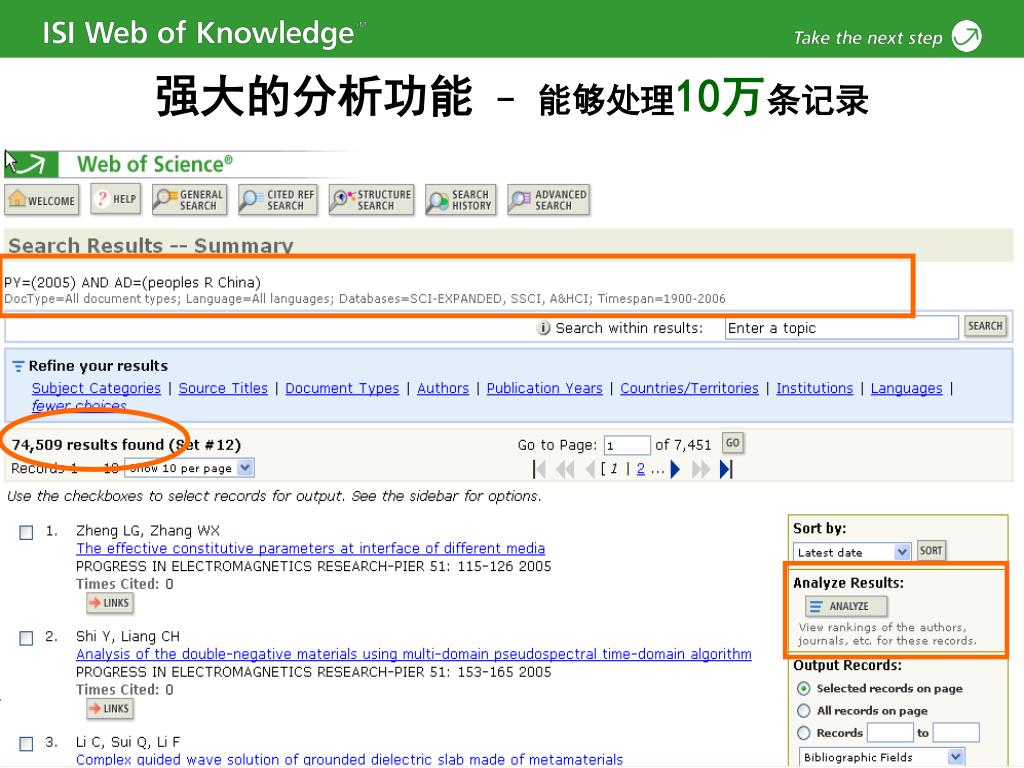Click the SORT button
Viewport: 1024px width, 768px height.
tap(931, 551)
